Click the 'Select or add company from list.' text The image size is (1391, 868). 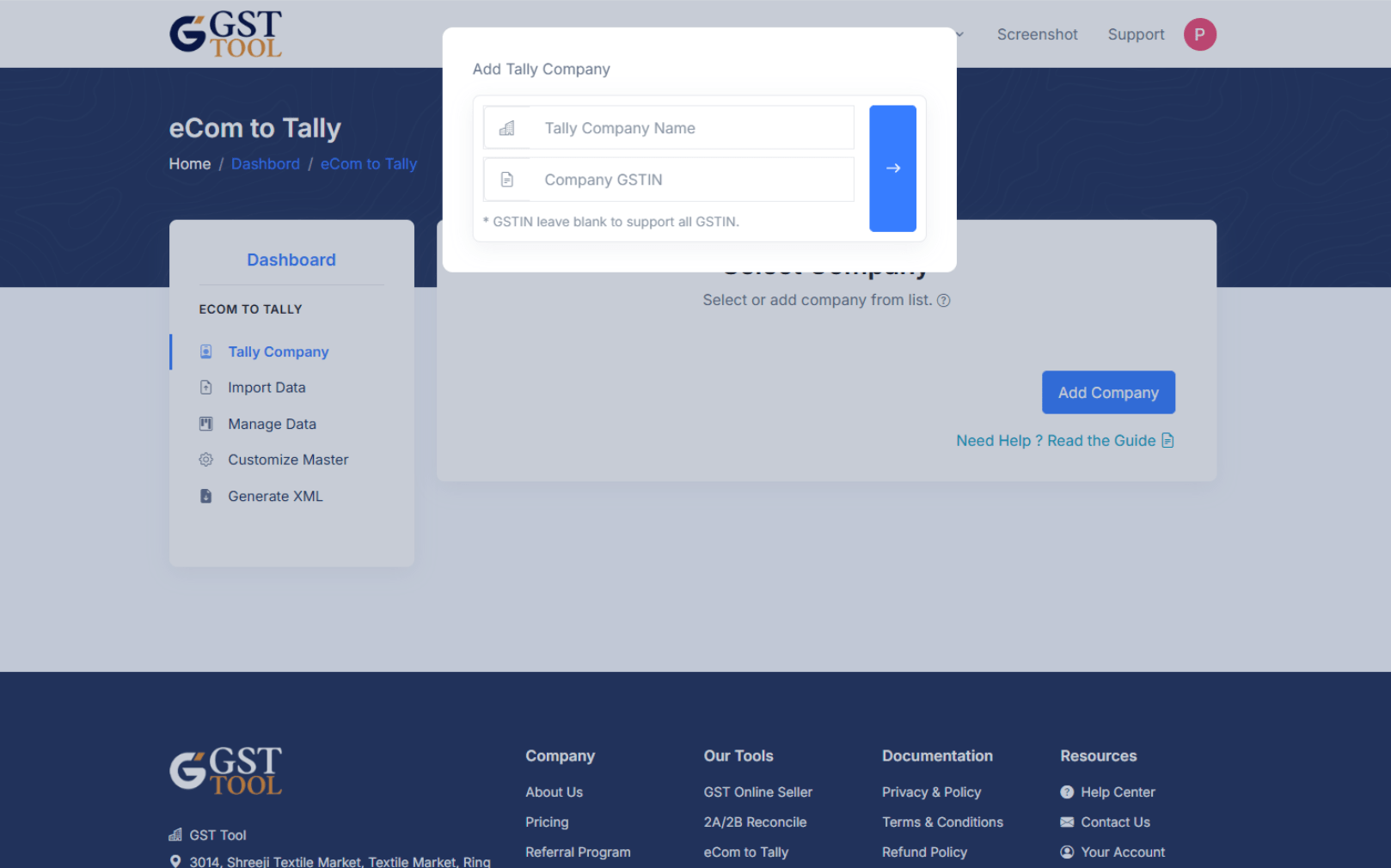point(817,300)
